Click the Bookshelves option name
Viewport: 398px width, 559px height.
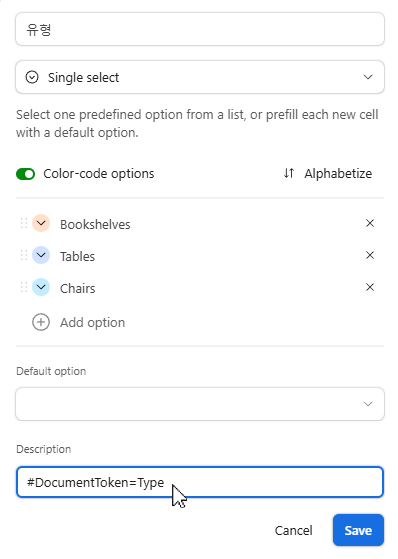tap(95, 224)
